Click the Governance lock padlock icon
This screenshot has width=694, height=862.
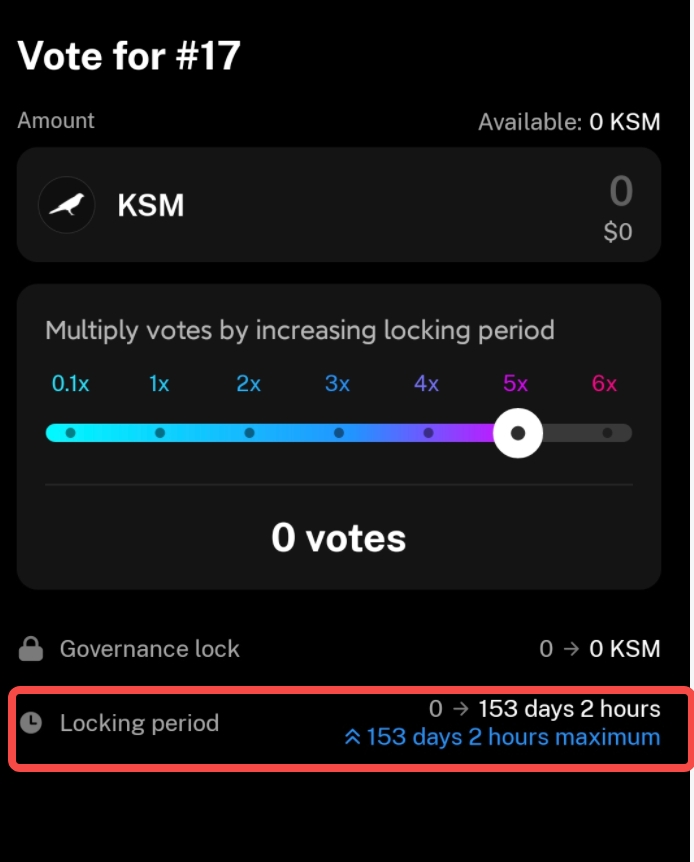click(x=29, y=648)
